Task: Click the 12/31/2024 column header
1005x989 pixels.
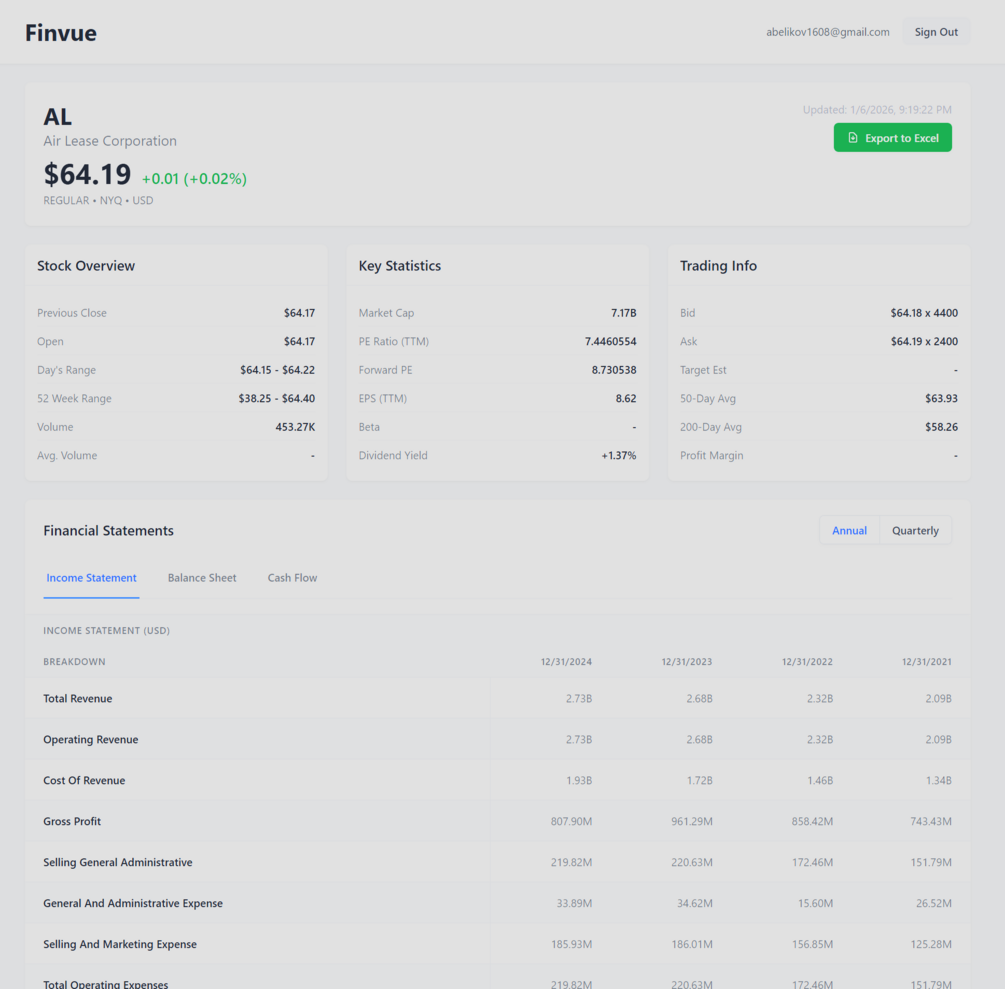Action: pos(566,662)
